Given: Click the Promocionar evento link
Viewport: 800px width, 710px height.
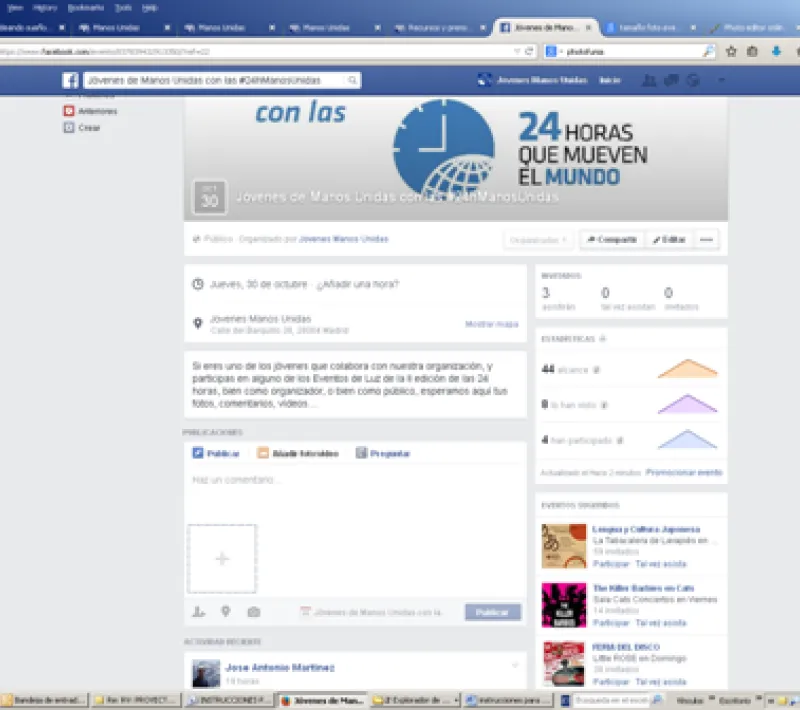Looking at the screenshot, I should pos(684,472).
